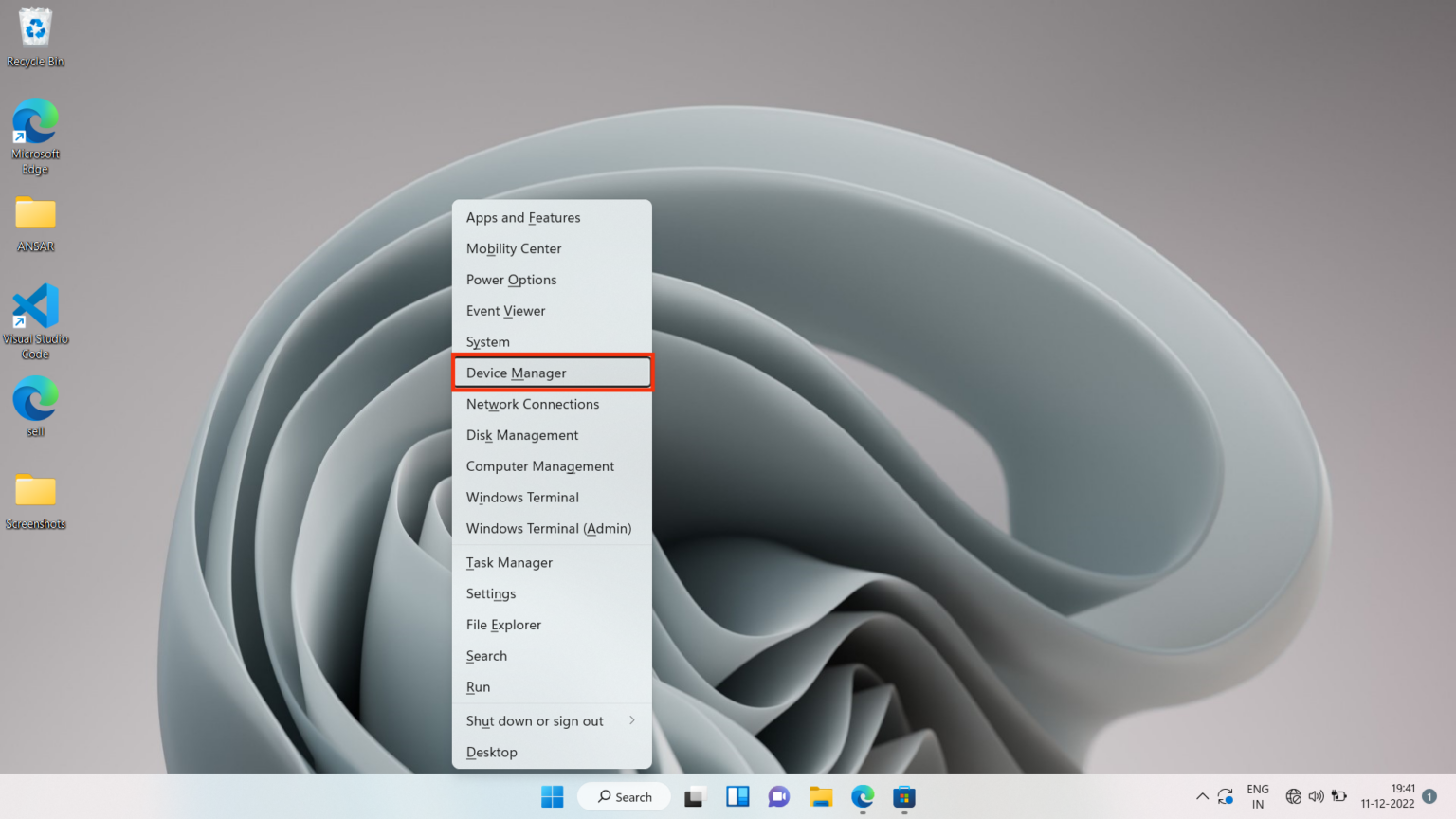Screen dimensions: 1456x819
Task: Launch Edge browser from the taskbar
Action: coord(862,797)
